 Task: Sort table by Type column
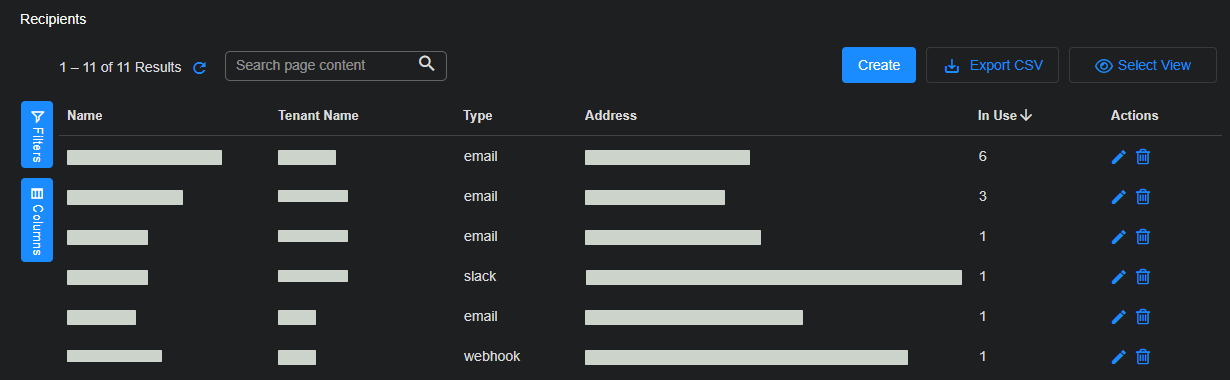(x=478, y=116)
